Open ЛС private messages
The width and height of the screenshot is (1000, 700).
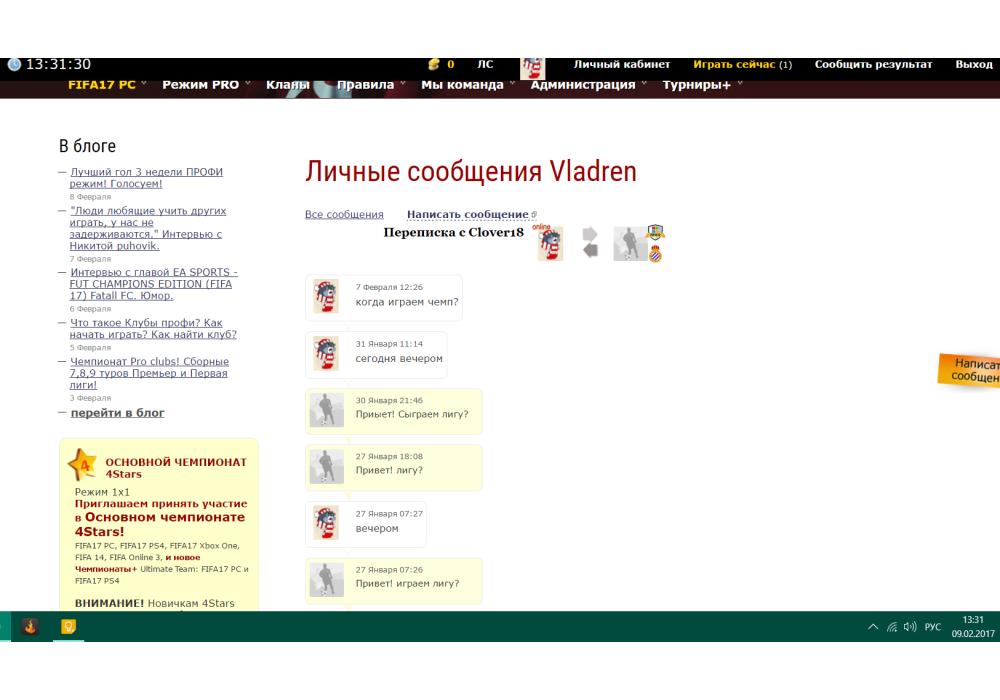(x=485, y=64)
